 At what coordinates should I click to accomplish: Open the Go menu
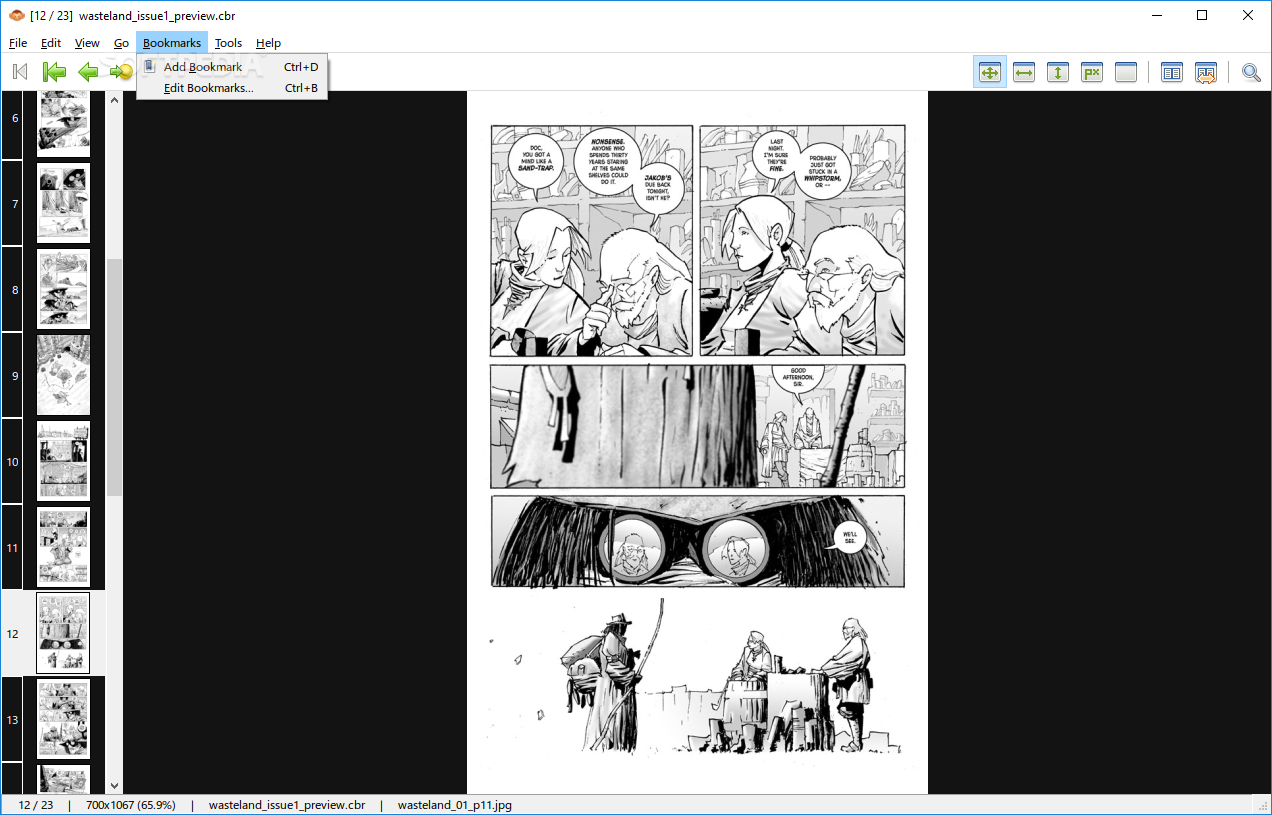tap(121, 43)
